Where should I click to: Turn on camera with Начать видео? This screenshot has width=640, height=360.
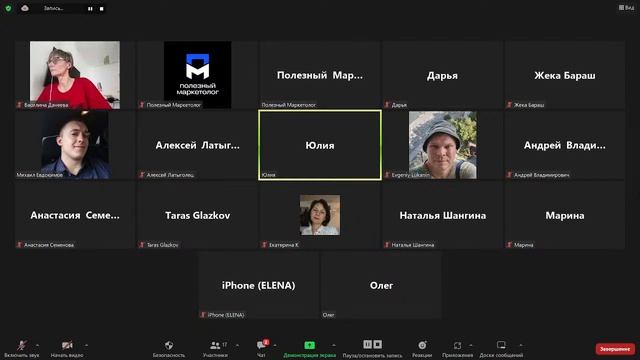pyautogui.click(x=67, y=349)
